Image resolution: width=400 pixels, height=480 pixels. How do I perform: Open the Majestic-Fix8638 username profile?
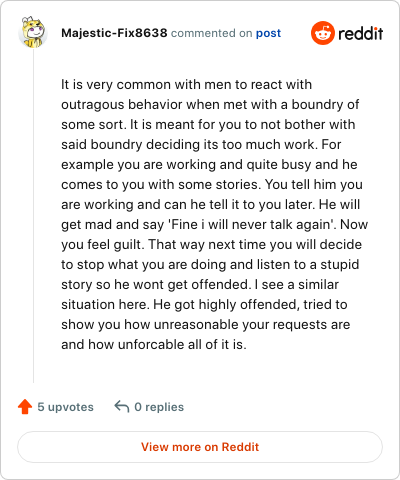(114, 33)
